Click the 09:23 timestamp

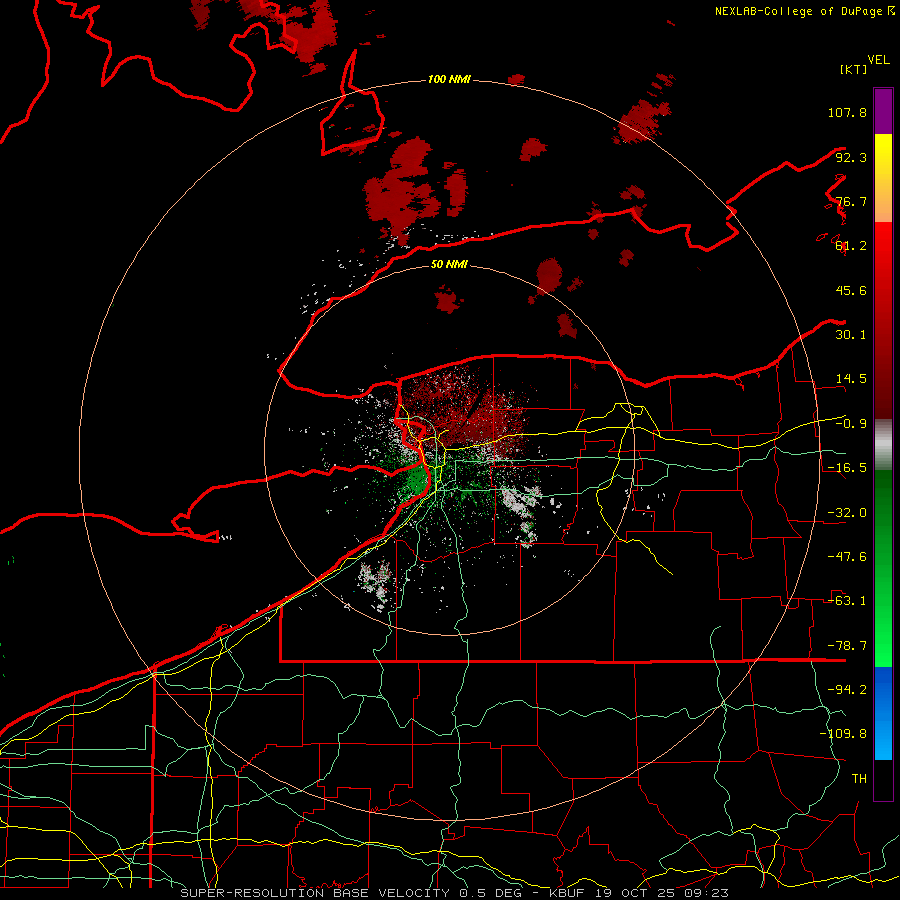[x=707, y=893]
